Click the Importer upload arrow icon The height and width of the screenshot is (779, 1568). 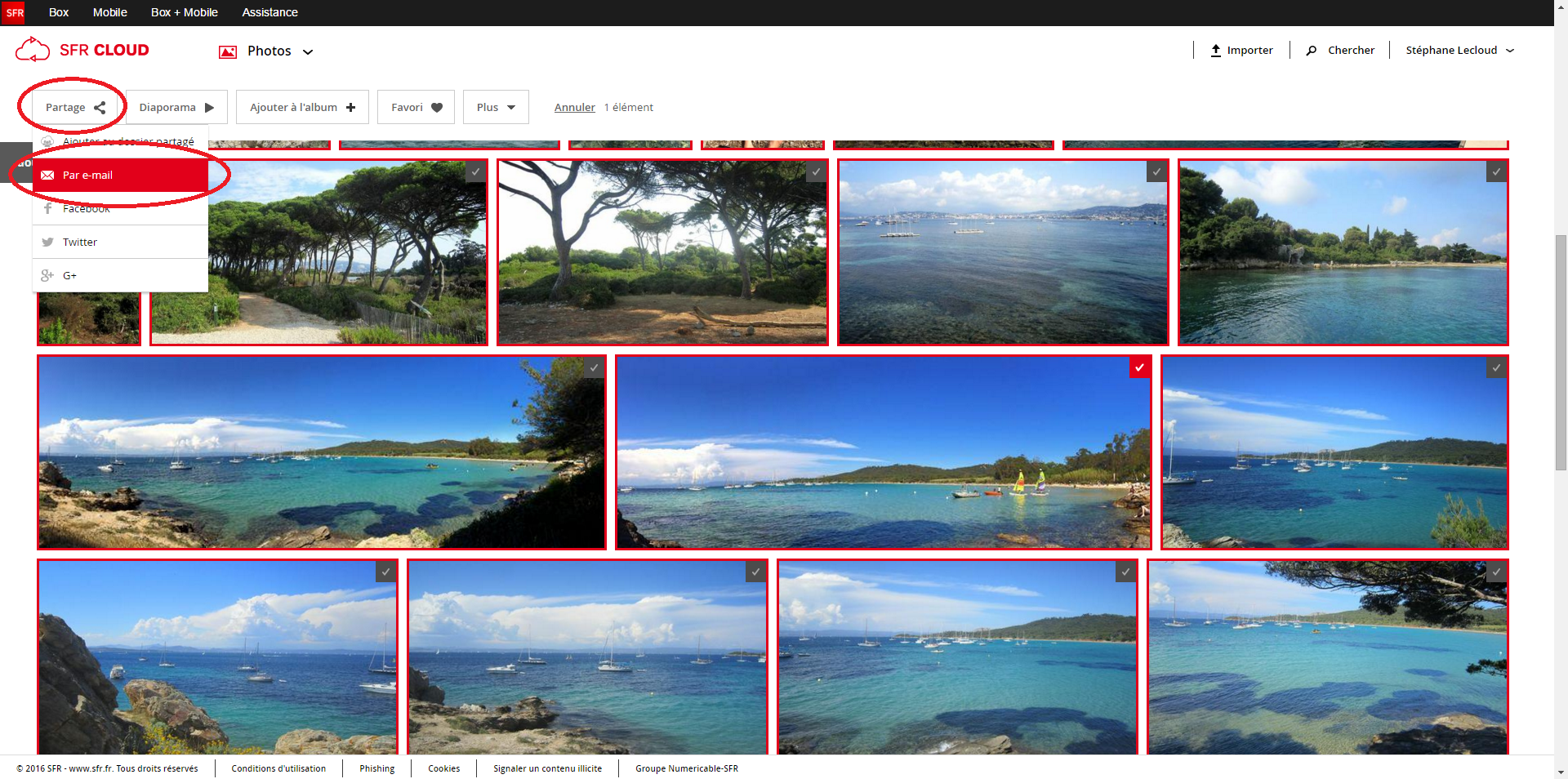(1216, 51)
